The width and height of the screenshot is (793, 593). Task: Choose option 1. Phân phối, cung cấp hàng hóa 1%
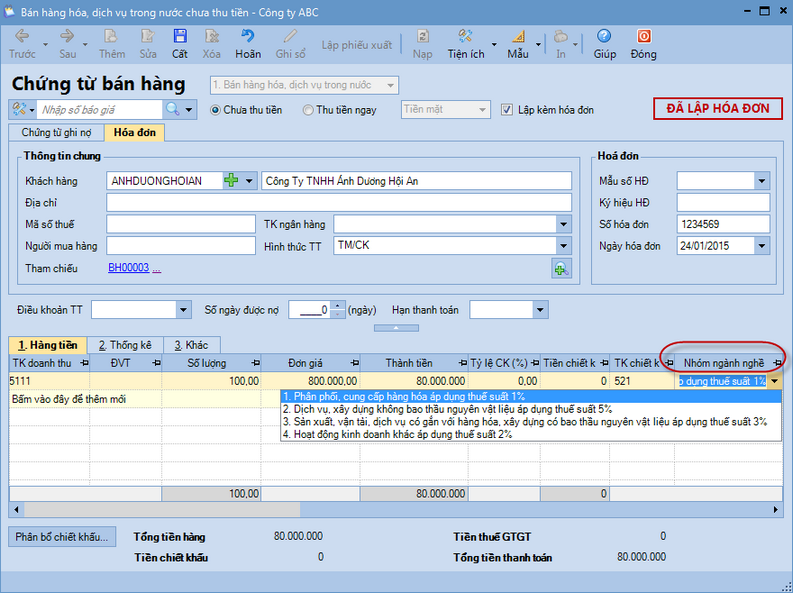pos(531,396)
